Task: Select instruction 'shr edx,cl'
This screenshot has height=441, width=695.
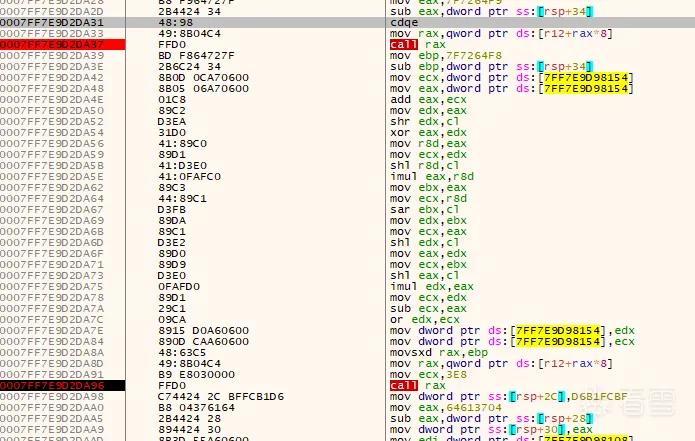Action: click(425, 121)
